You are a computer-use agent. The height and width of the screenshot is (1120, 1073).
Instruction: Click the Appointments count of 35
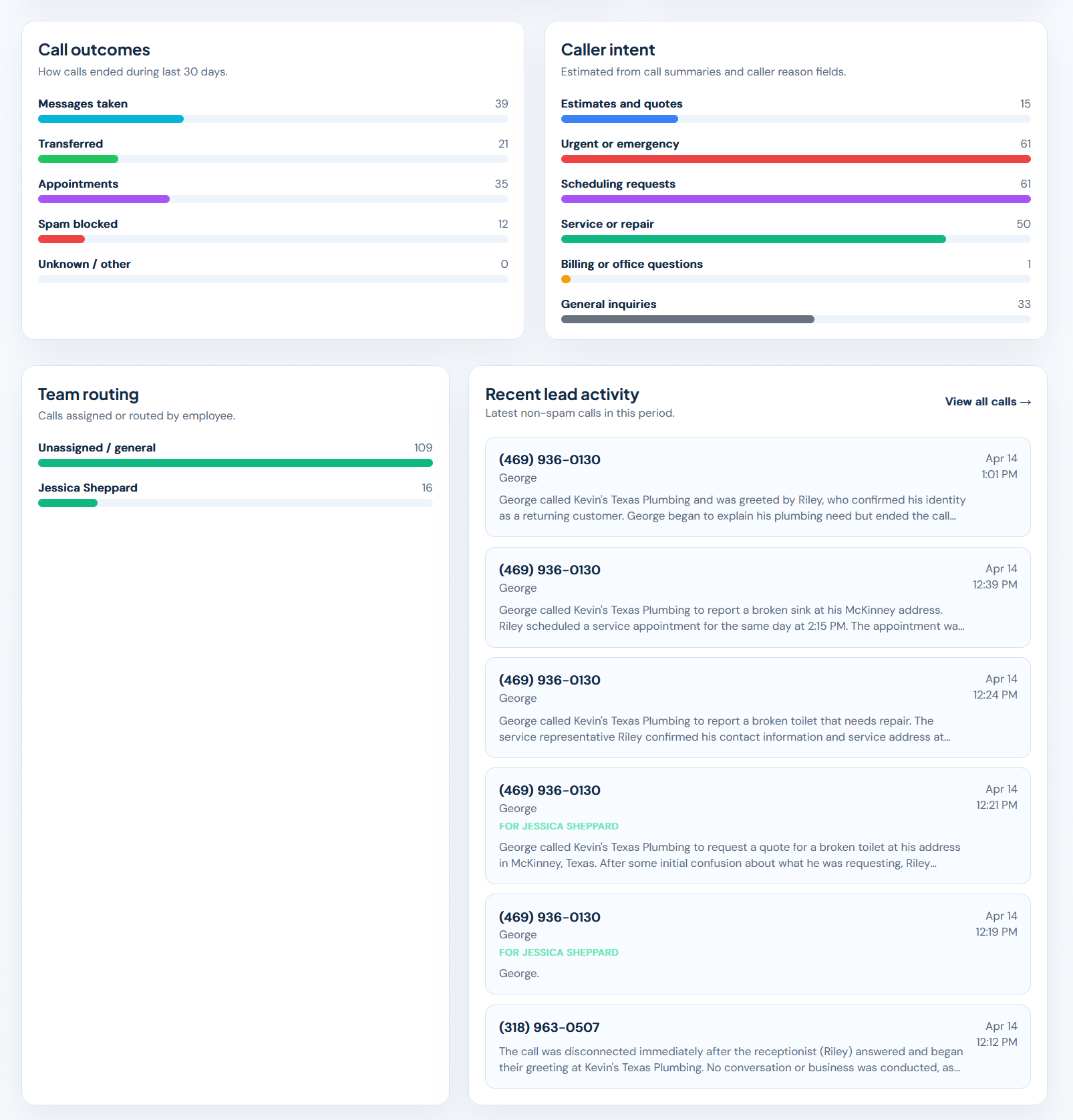502,184
